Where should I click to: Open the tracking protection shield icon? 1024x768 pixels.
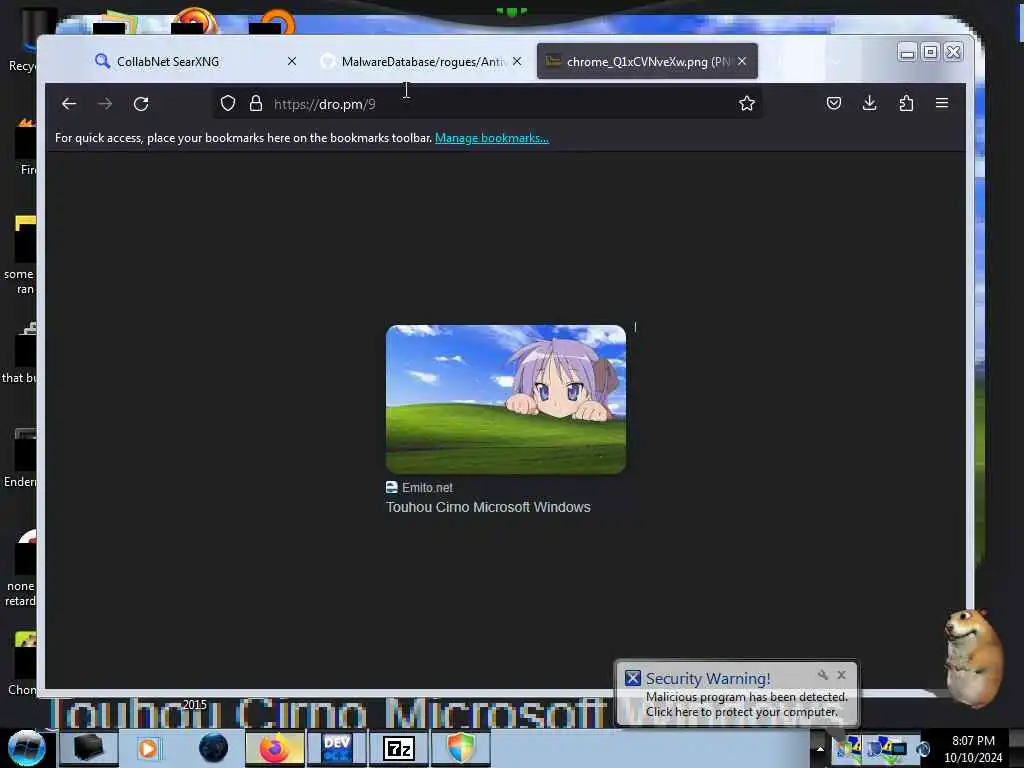tap(227, 103)
